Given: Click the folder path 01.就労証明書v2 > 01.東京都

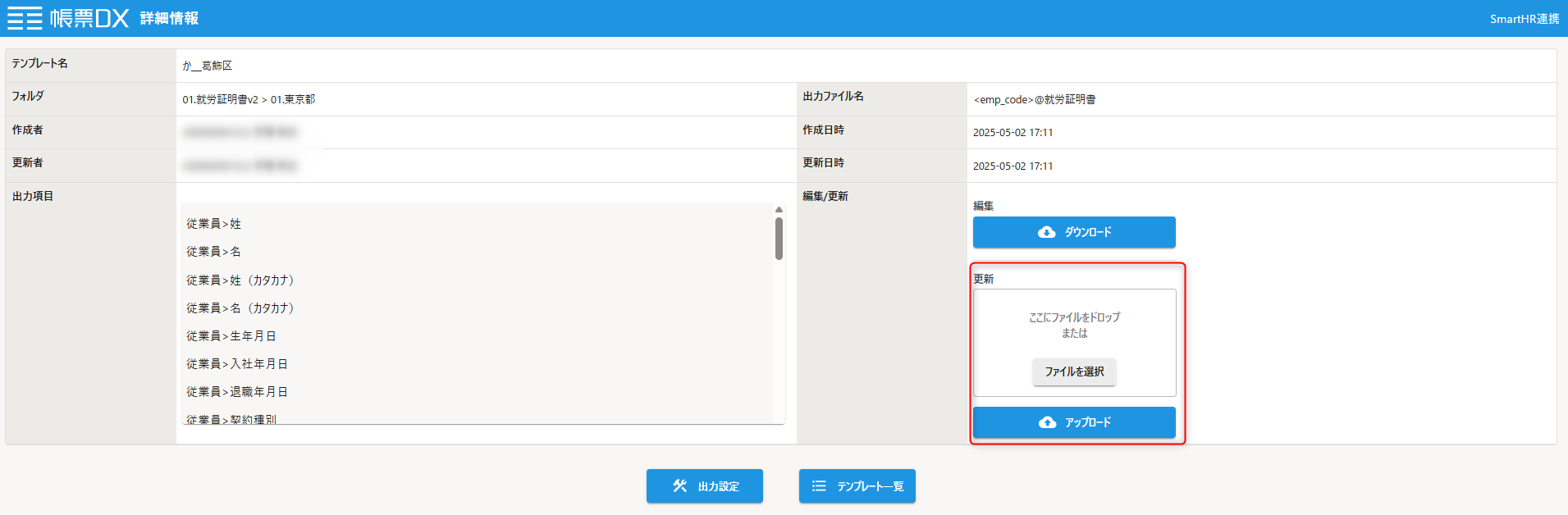Looking at the screenshot, I should point(249,99).
